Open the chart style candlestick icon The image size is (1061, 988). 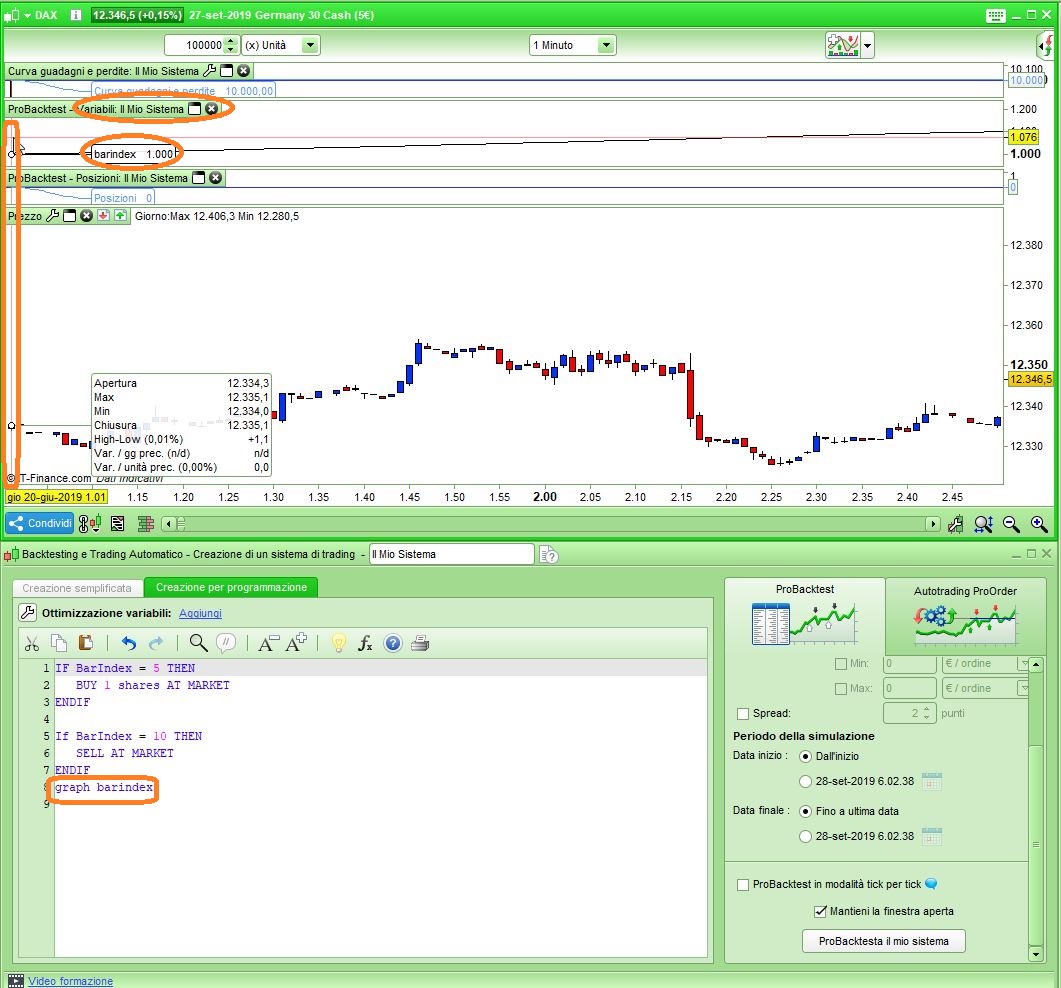89,523
